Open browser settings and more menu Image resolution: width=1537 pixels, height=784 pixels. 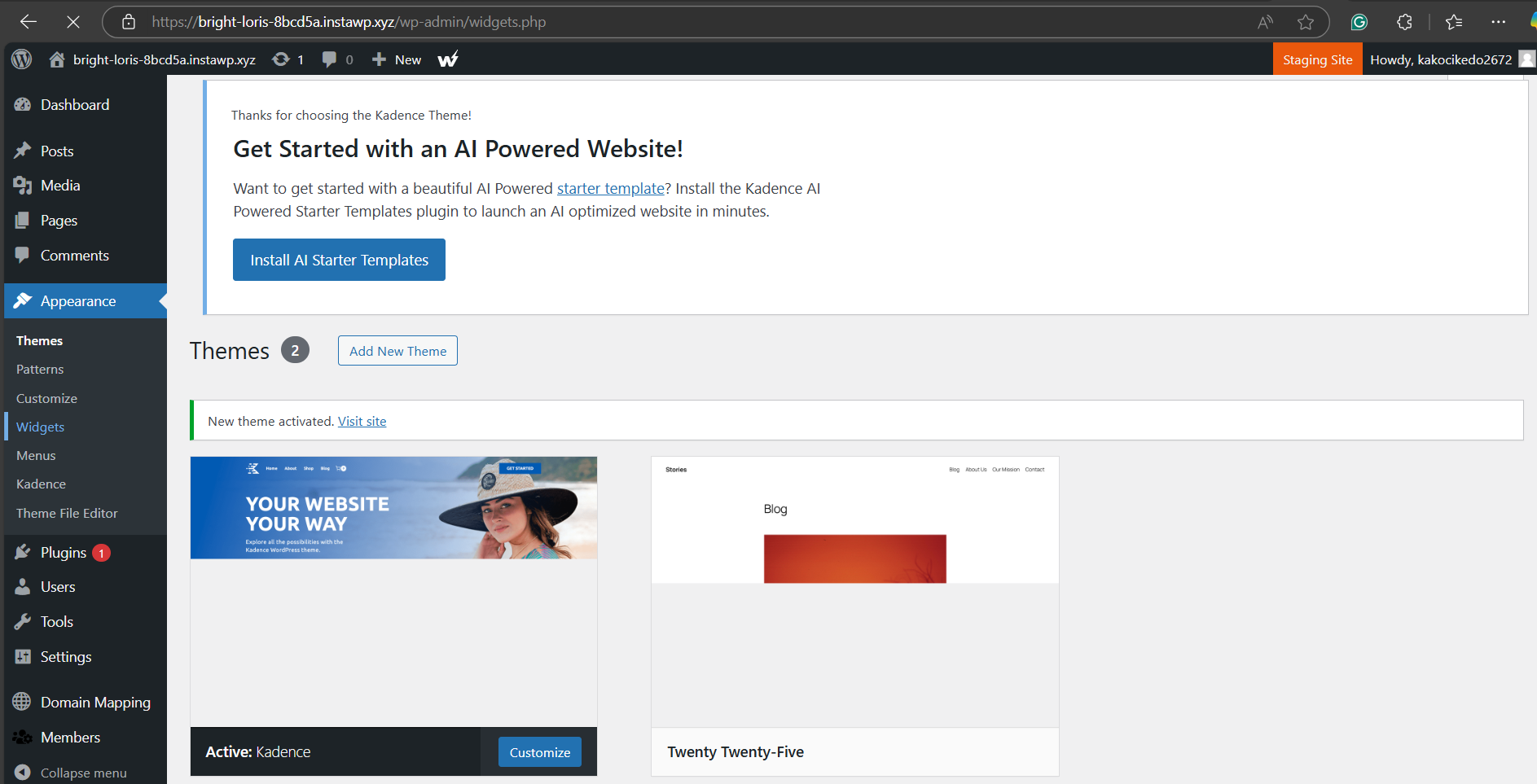[x=1499, y=22]
